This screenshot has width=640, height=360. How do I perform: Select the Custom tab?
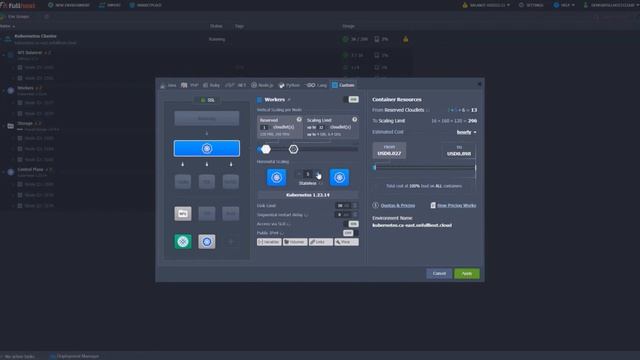pos(343,85)
